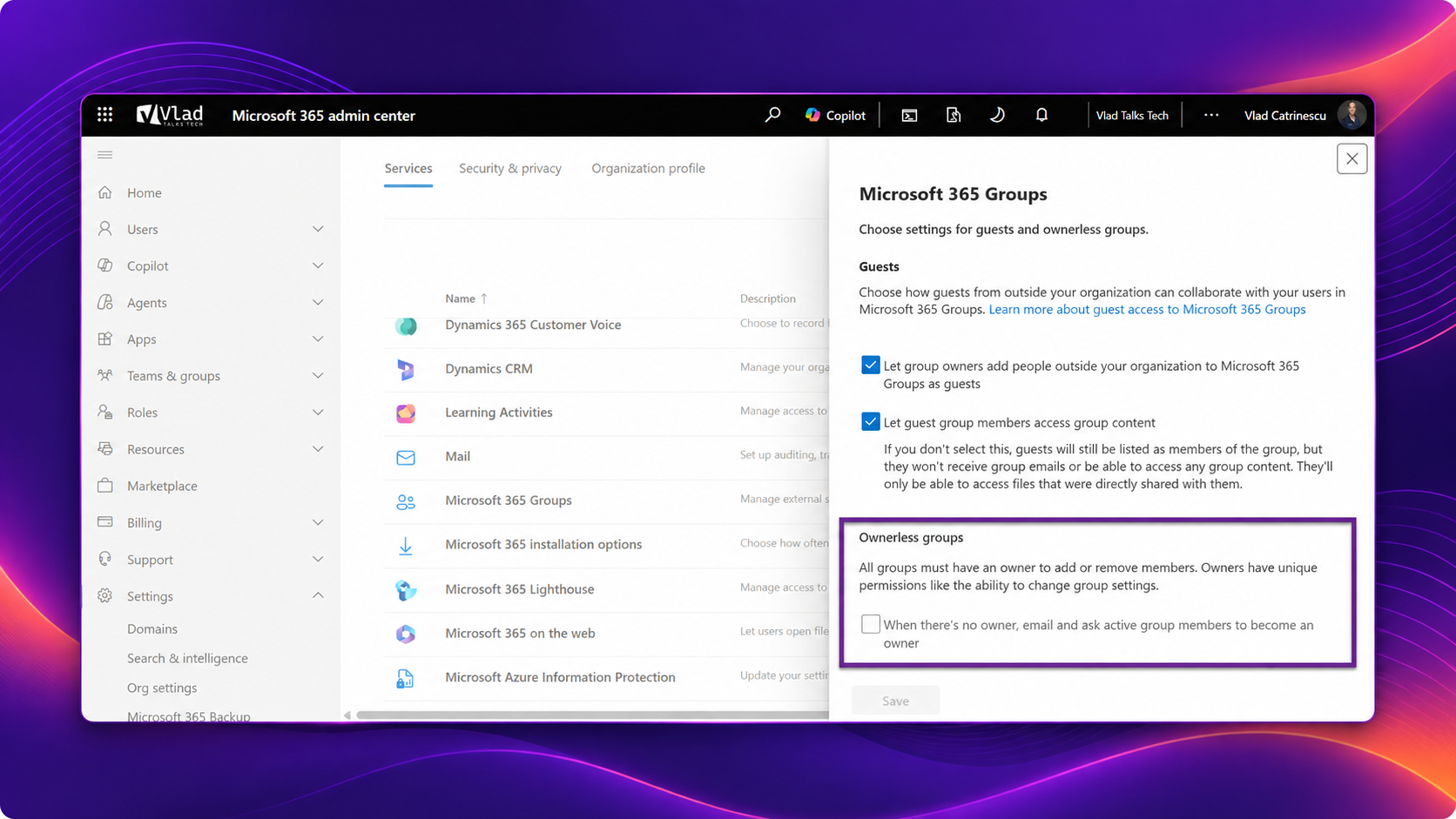Click Vlad Talks Tech organization name
The image size is (1456, 819).
pyautogui.click(x=1132, y=115)
